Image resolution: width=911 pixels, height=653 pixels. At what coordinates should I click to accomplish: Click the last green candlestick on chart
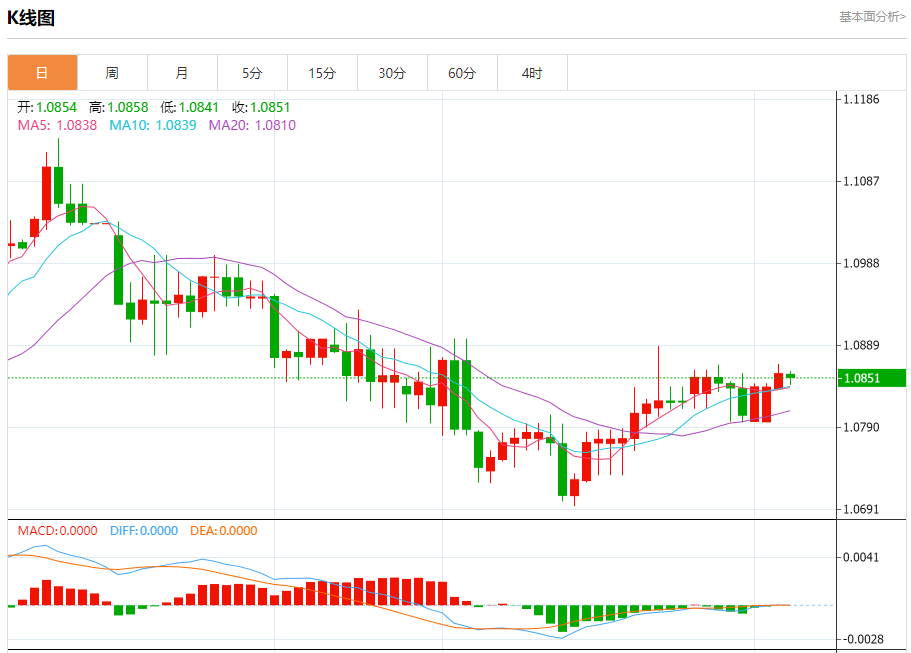click(x=790, y=377)
